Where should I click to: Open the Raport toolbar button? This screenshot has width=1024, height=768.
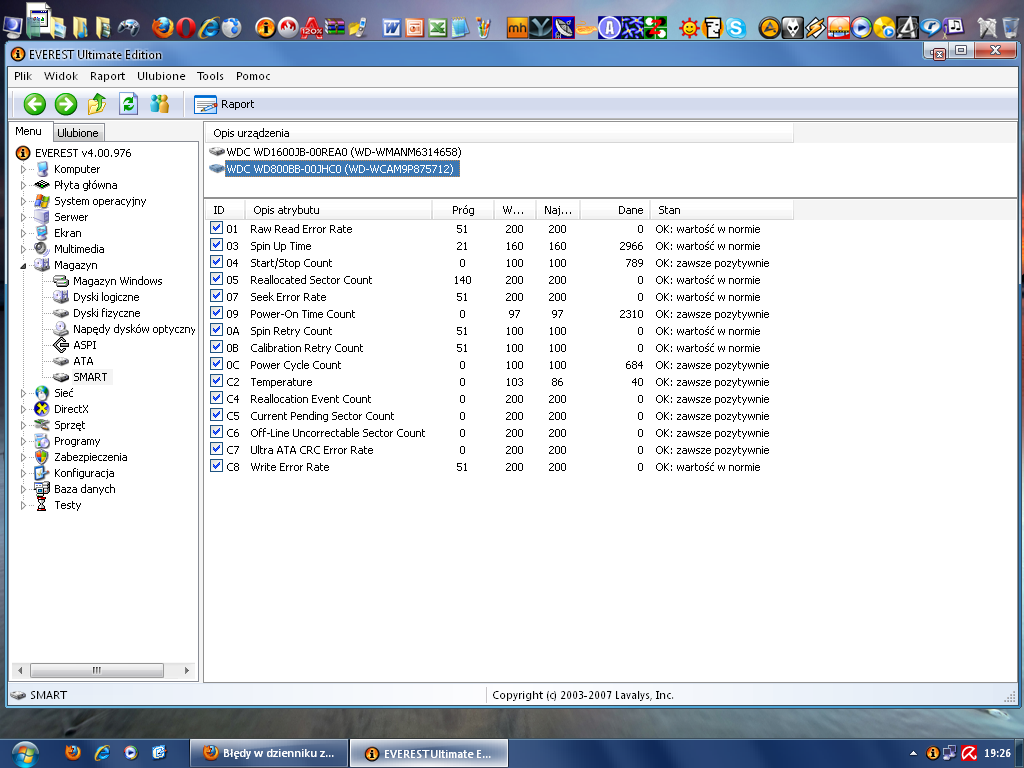[224, 104]
